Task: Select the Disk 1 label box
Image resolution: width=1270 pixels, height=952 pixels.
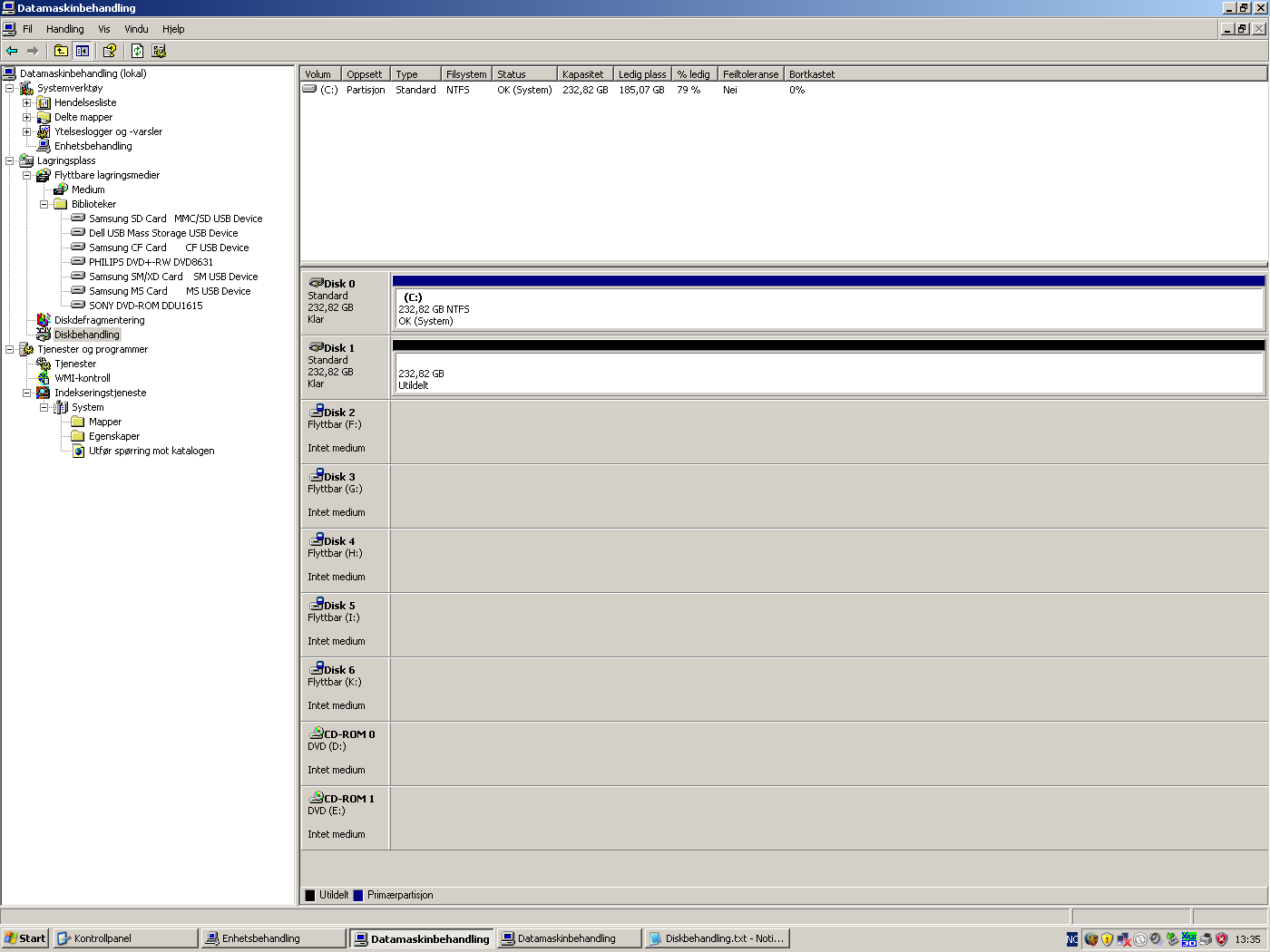Action: [345, 366]
